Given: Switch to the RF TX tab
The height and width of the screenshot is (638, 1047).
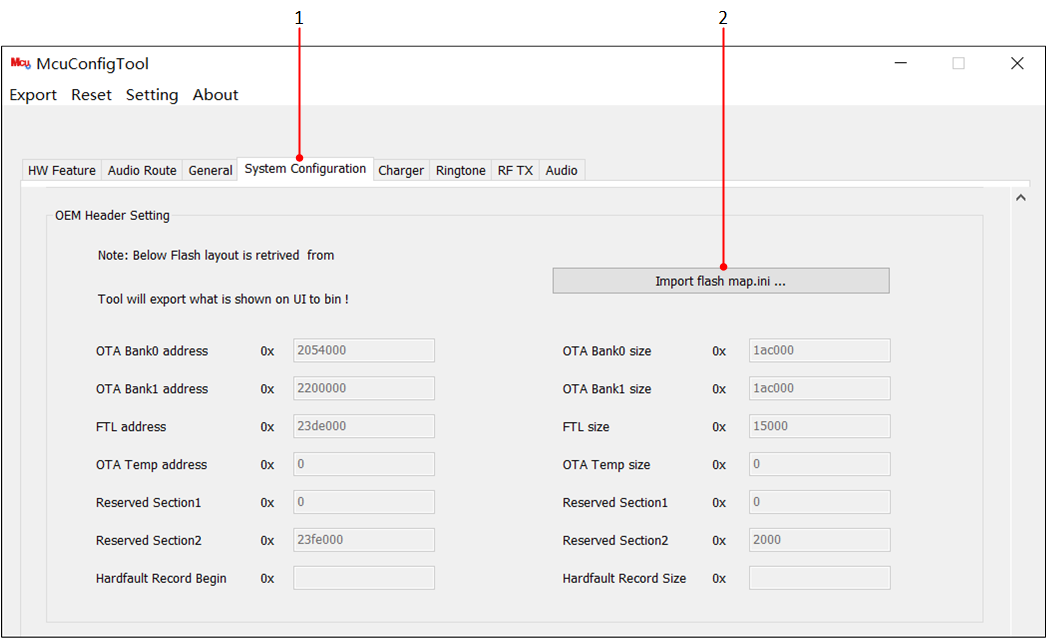Looking at the screenshot, I should [515, 170].
